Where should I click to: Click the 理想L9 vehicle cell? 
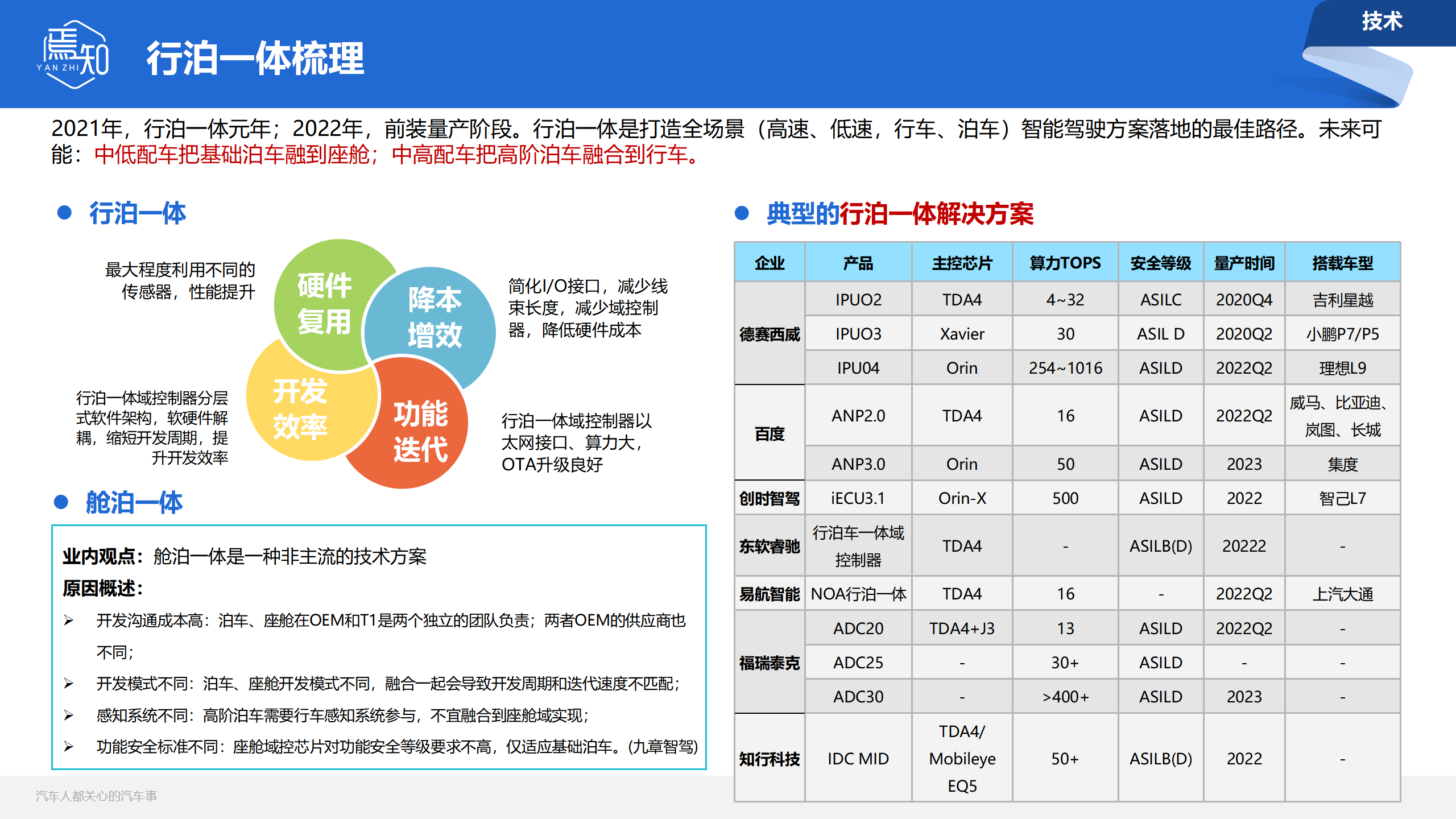point(1343,368)
